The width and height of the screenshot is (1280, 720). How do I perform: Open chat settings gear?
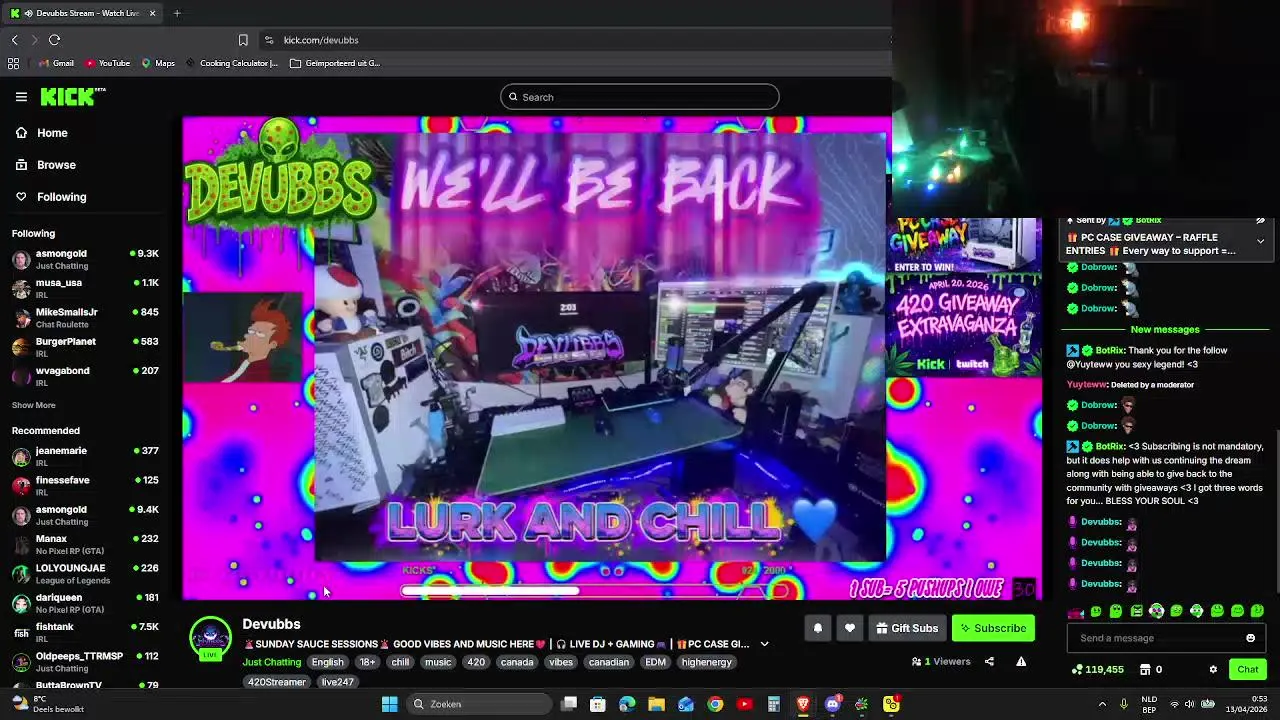tap(1213, 669)
